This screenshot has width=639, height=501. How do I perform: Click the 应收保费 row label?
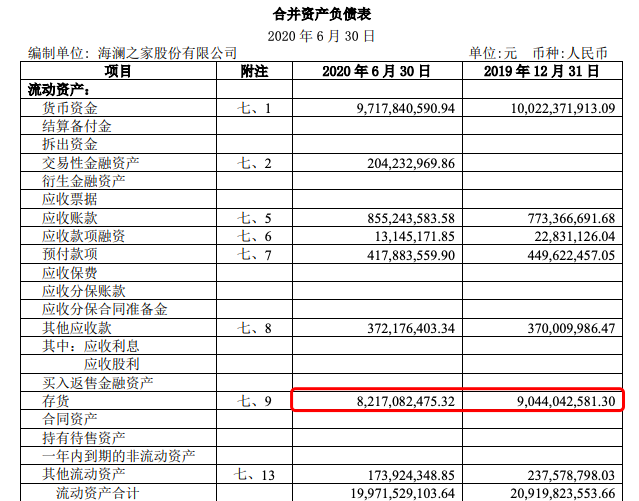pos(70,273)
